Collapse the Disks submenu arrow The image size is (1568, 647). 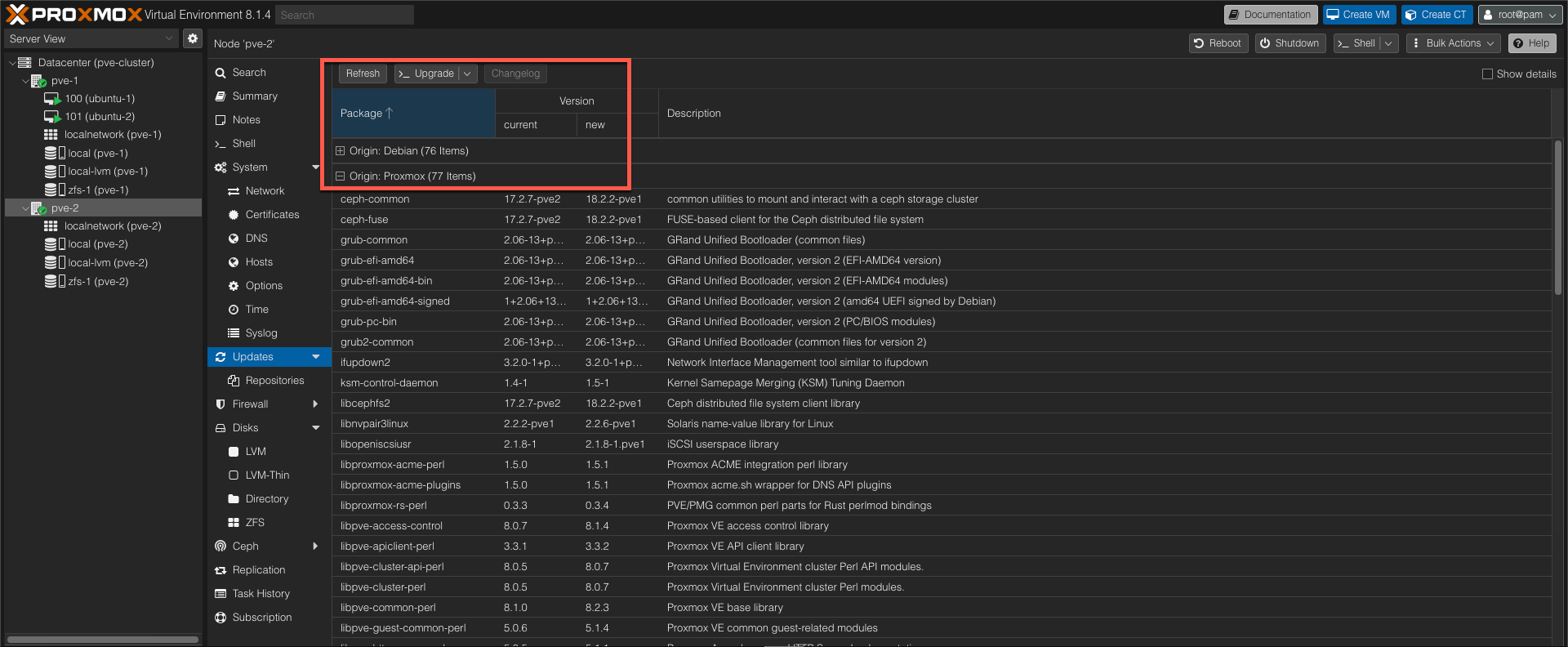point(316,428)
